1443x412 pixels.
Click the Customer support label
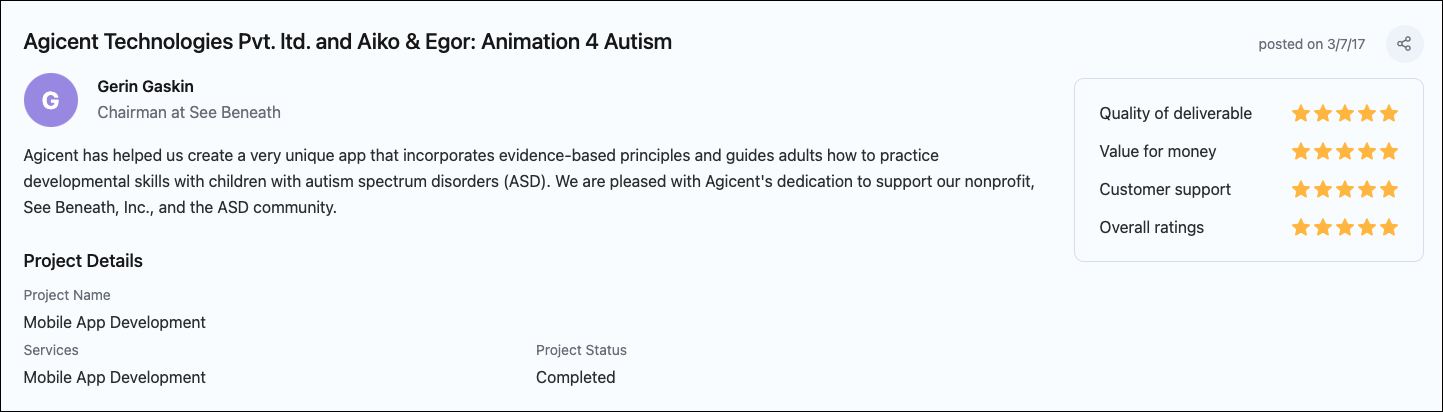(1165, 190)
